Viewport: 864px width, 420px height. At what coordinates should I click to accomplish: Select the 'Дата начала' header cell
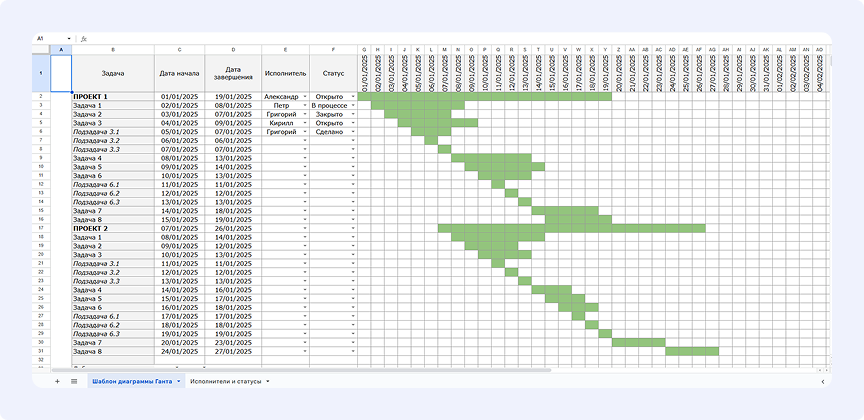[x=180, y=72]
